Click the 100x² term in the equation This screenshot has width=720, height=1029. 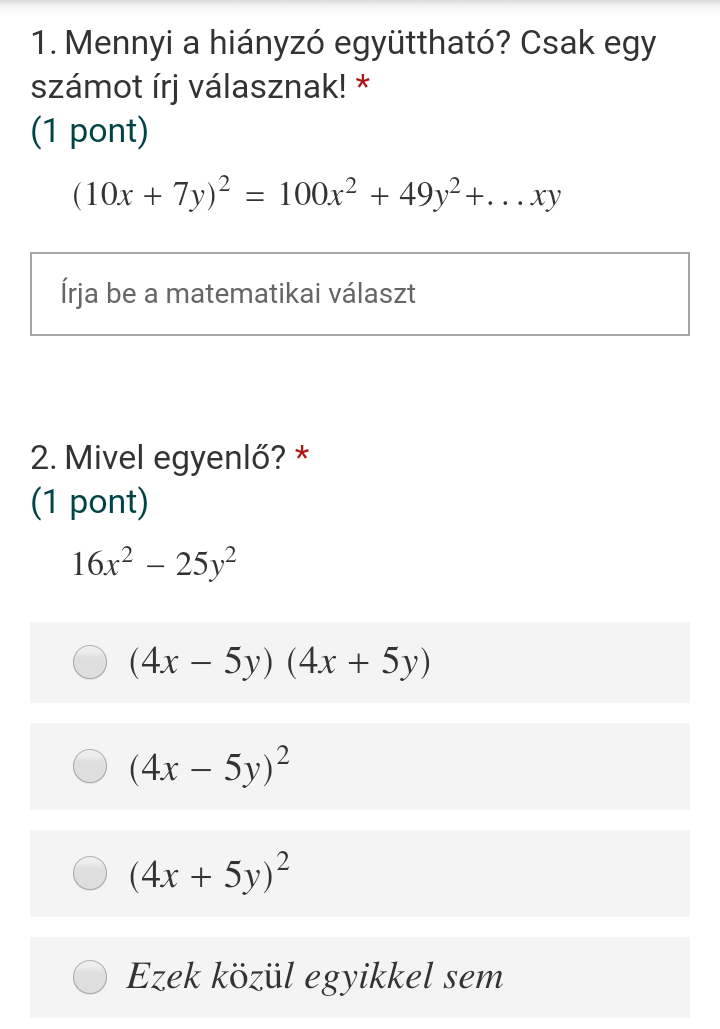point(318,193)
